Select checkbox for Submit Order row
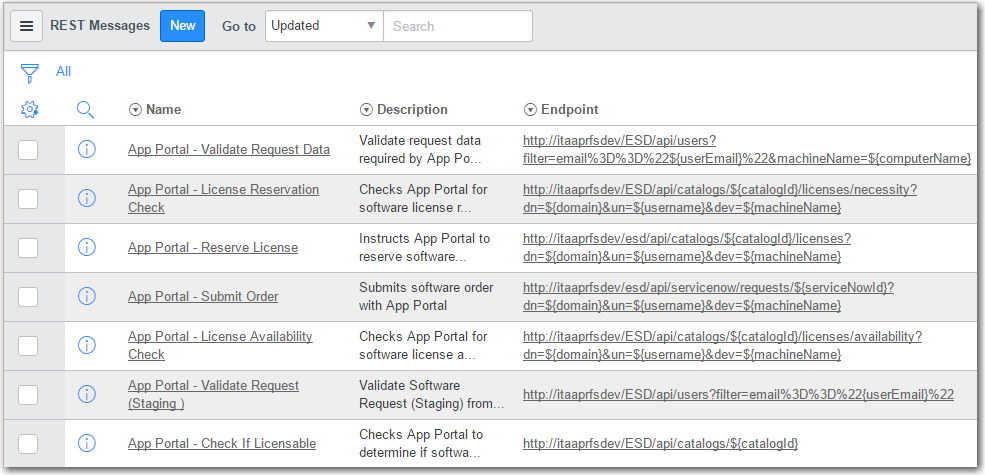Image resolution: width=985 pixels, height=475 pixels. pyautogui.click(x=28, y=297)
